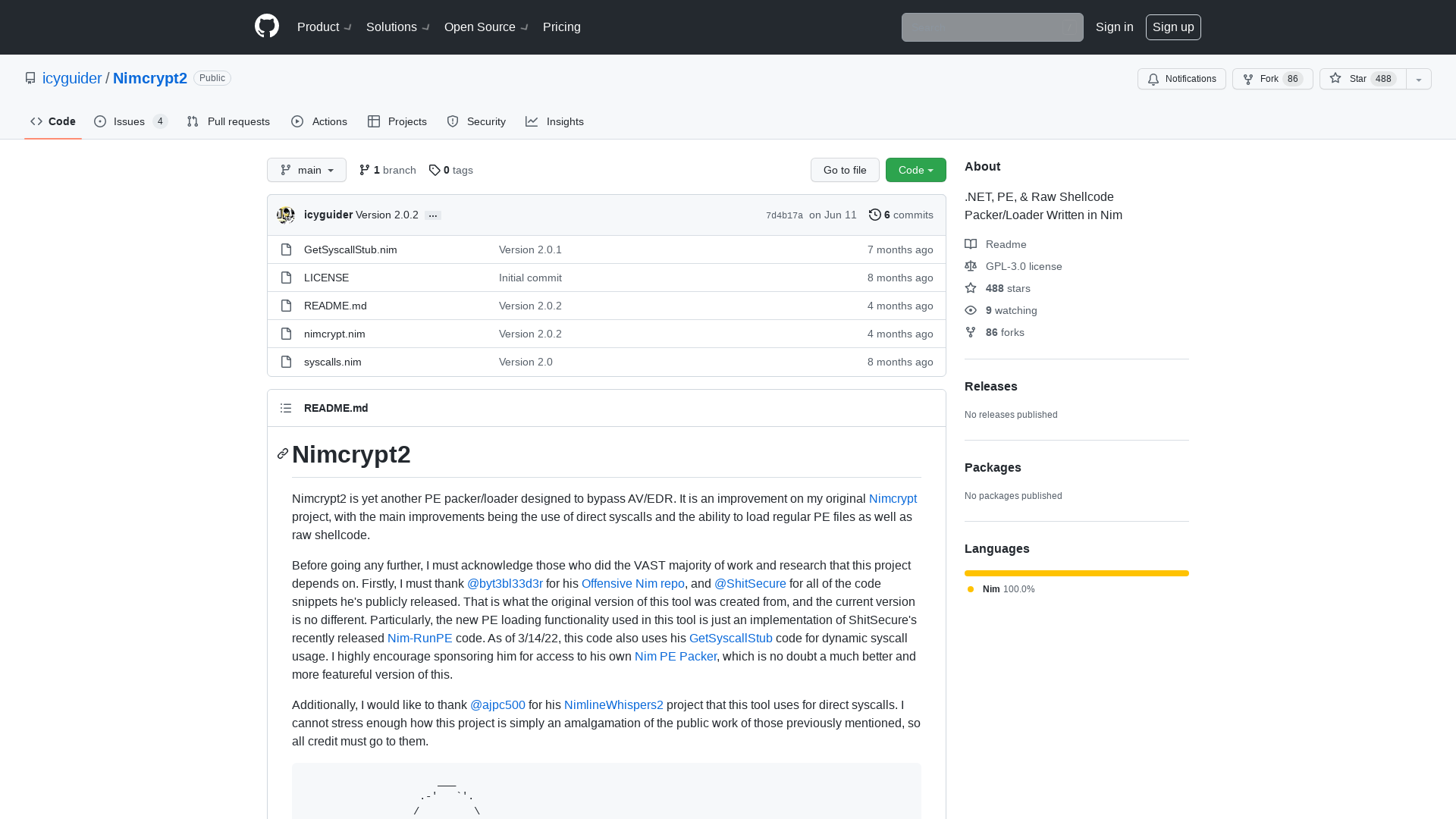Image resolution: width=1456 pixels, height=819 pixels.
Task: Click the file icon beside LICENSE
Action: point(286,278)
